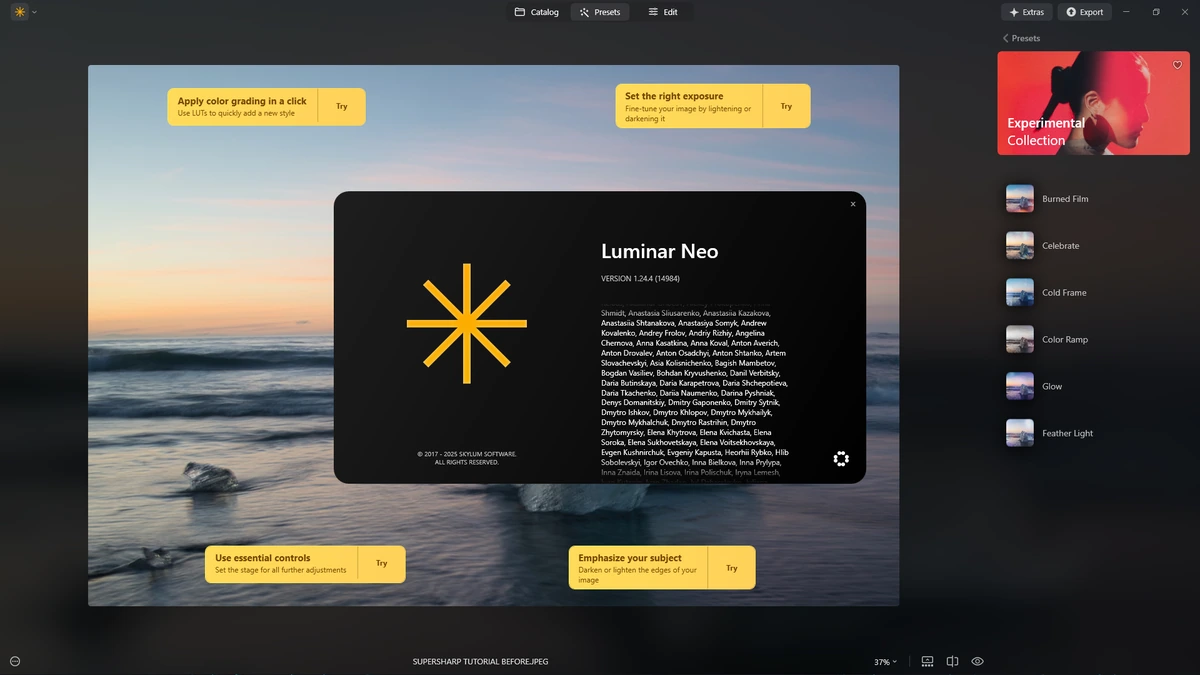
Task: Minimize the Luminar Neo window
Action: 1127,12
